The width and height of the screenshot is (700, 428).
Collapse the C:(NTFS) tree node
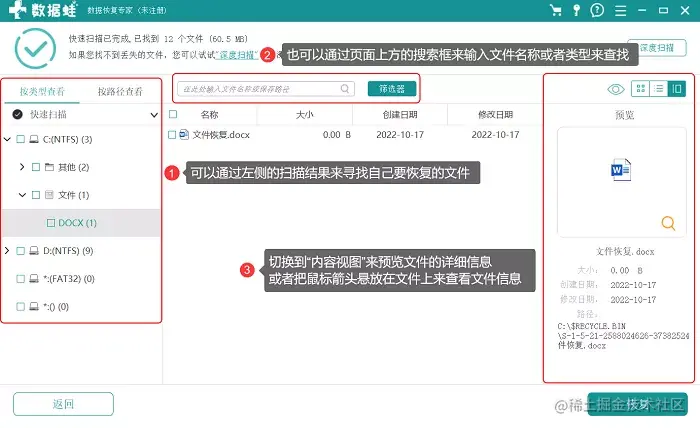[7, 139]
